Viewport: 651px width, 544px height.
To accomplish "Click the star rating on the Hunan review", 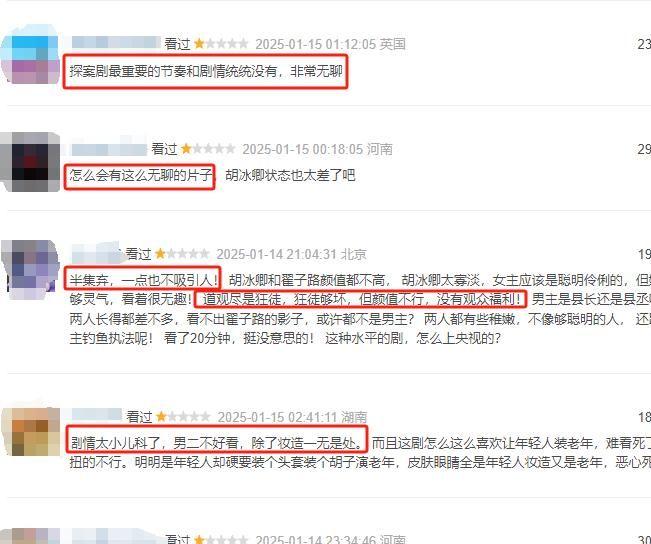I will click(183, 417).
